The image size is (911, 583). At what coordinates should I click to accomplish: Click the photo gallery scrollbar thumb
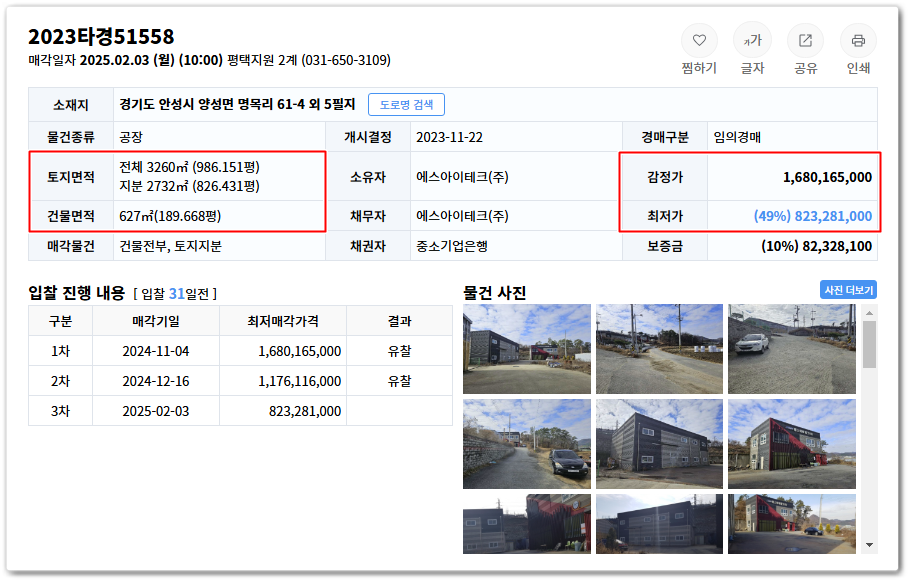(x=869, y=345)
